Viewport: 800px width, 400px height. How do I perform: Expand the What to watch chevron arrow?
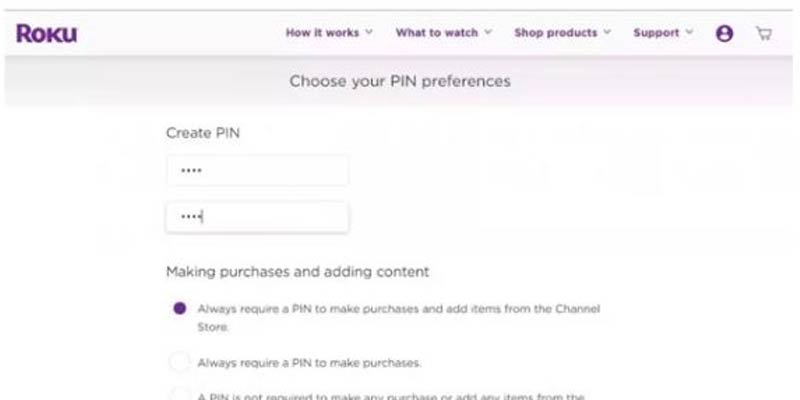(x=488, y=32)
